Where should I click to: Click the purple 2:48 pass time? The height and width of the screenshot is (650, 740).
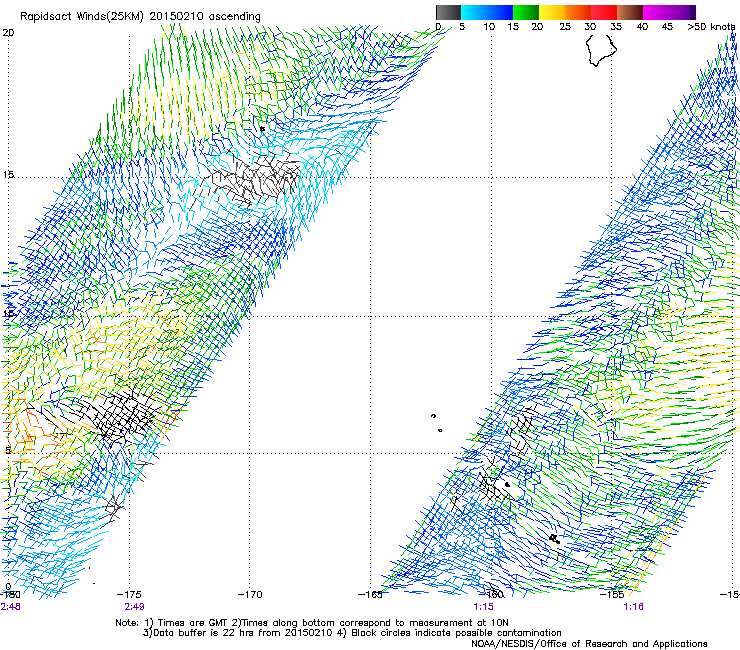coord(10,607)
